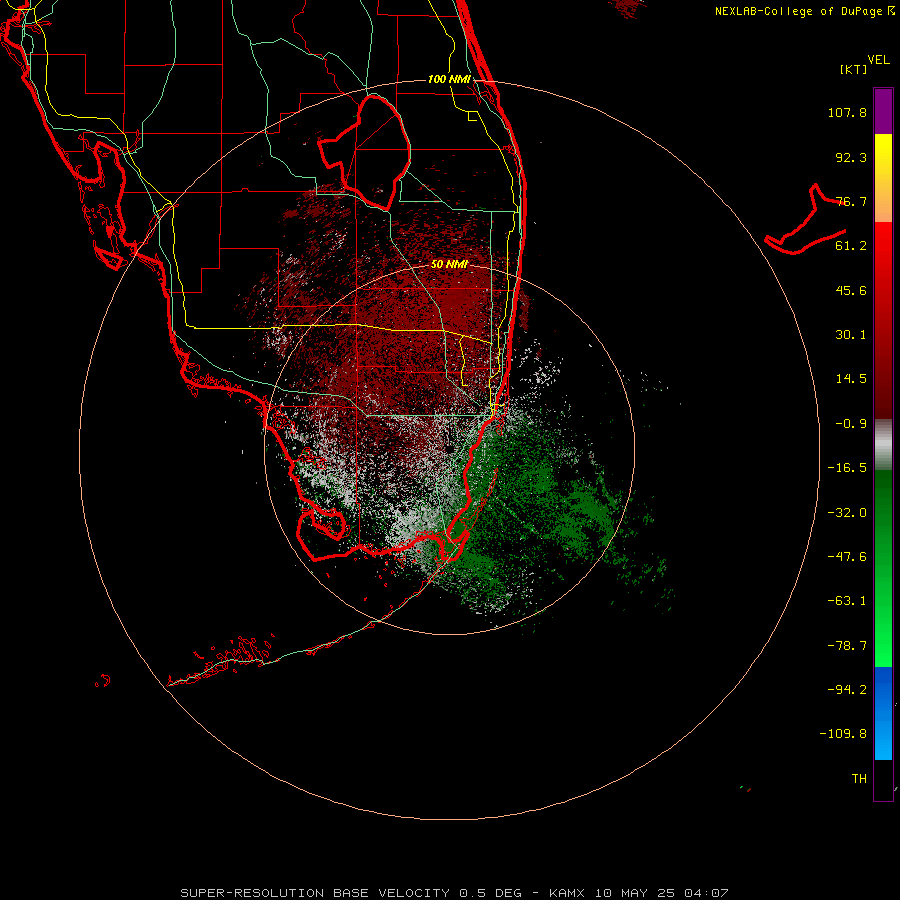Click the -47.6 legend value
Viewport: 900px width, 900px height.
(x=847, y=557)
